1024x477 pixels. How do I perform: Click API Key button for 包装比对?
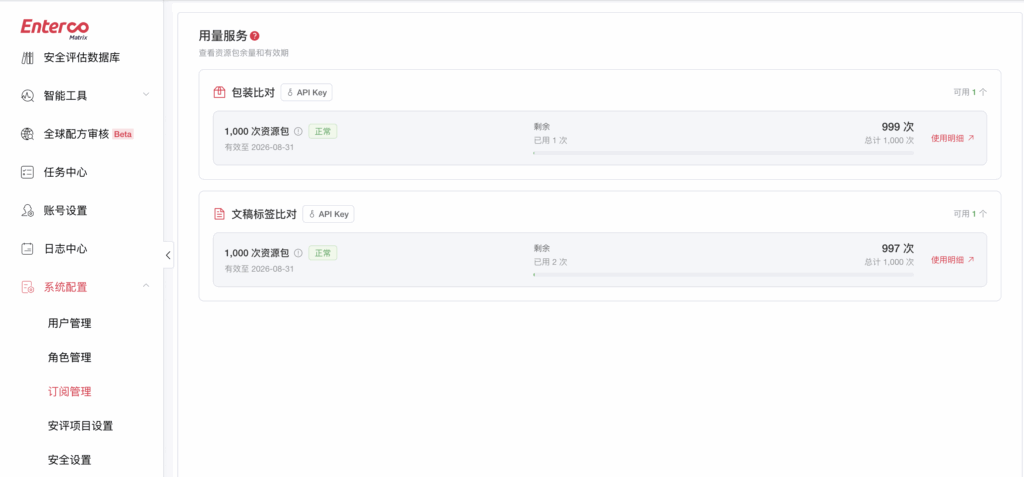(x=307, y=93)
